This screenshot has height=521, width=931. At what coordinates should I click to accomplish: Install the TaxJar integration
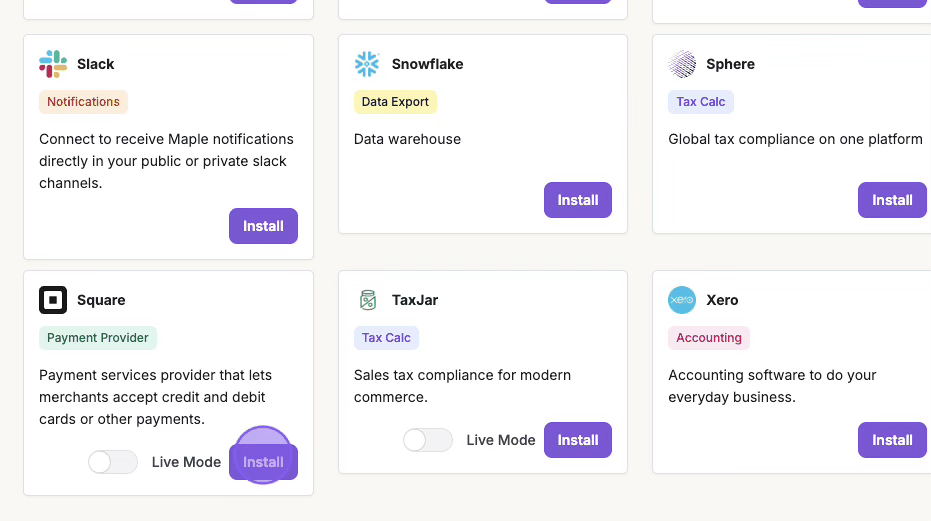[577, 440]
